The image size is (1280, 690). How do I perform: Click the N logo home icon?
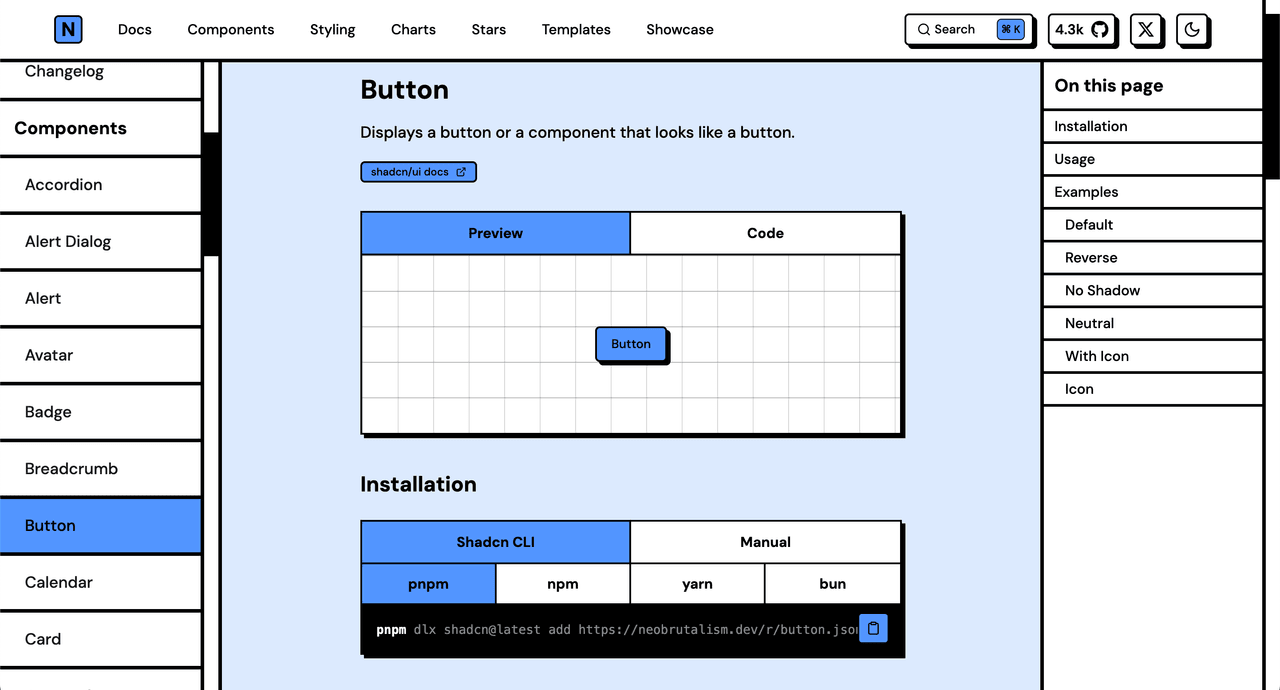(x=68, y=29)
